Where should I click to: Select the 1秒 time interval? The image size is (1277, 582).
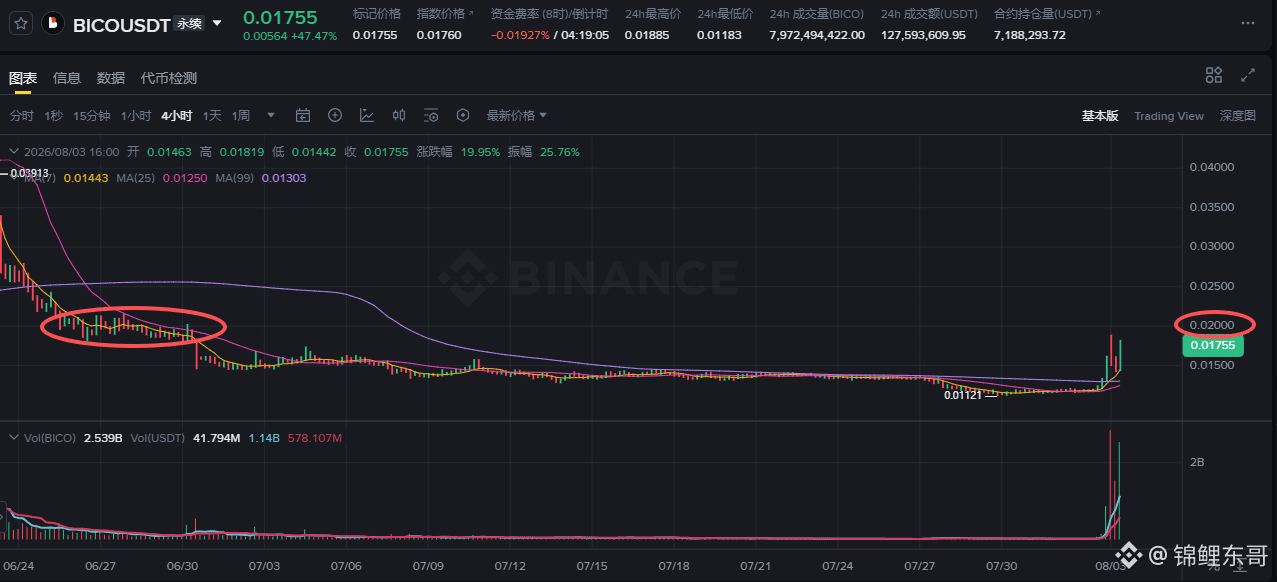pos(53,116)
